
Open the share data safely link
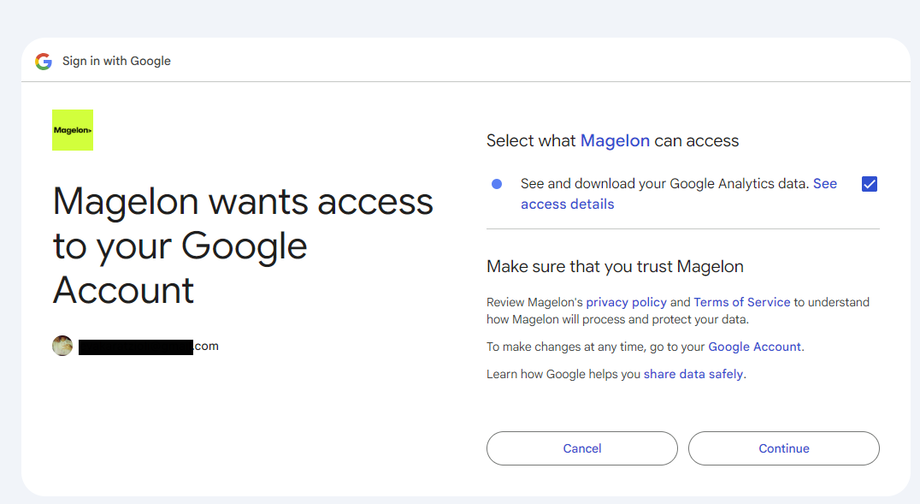pos(694,374)
